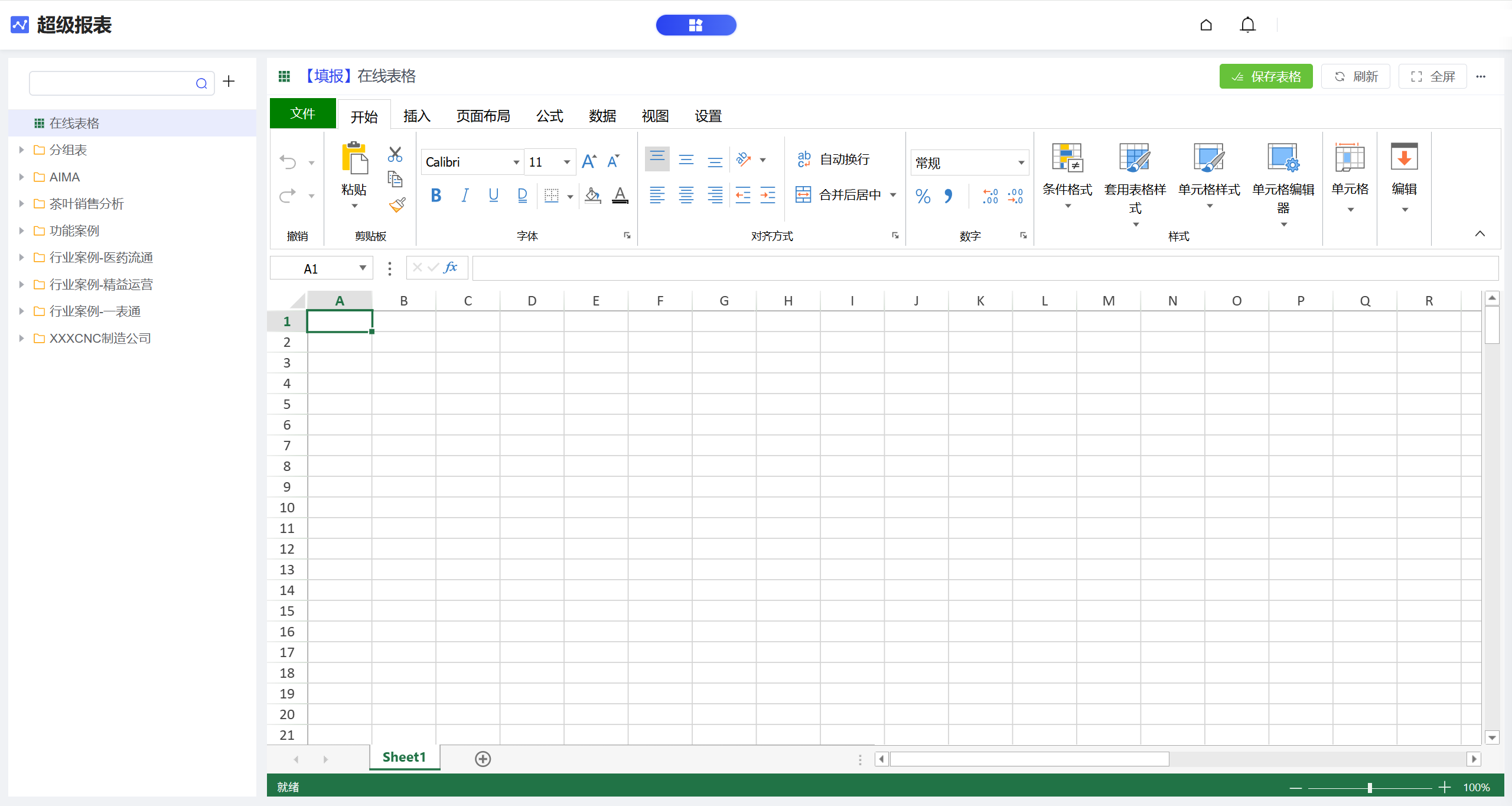1512x806 pixels.
Task: Open the 常规 number format dropdown
Action: [1021, 162]
